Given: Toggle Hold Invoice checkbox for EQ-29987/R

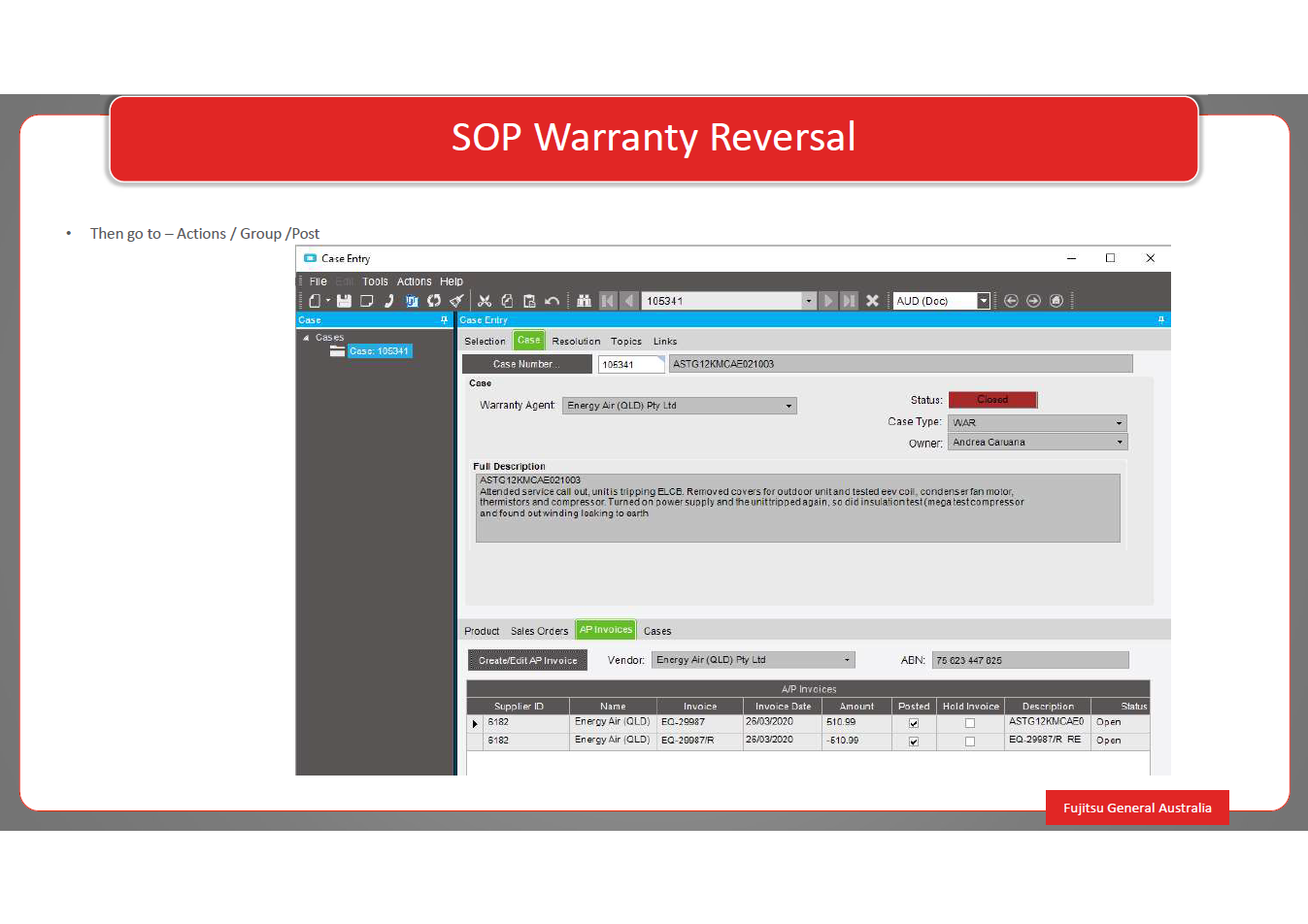Looking at the screenshot, I should click(x=970, y=742).
